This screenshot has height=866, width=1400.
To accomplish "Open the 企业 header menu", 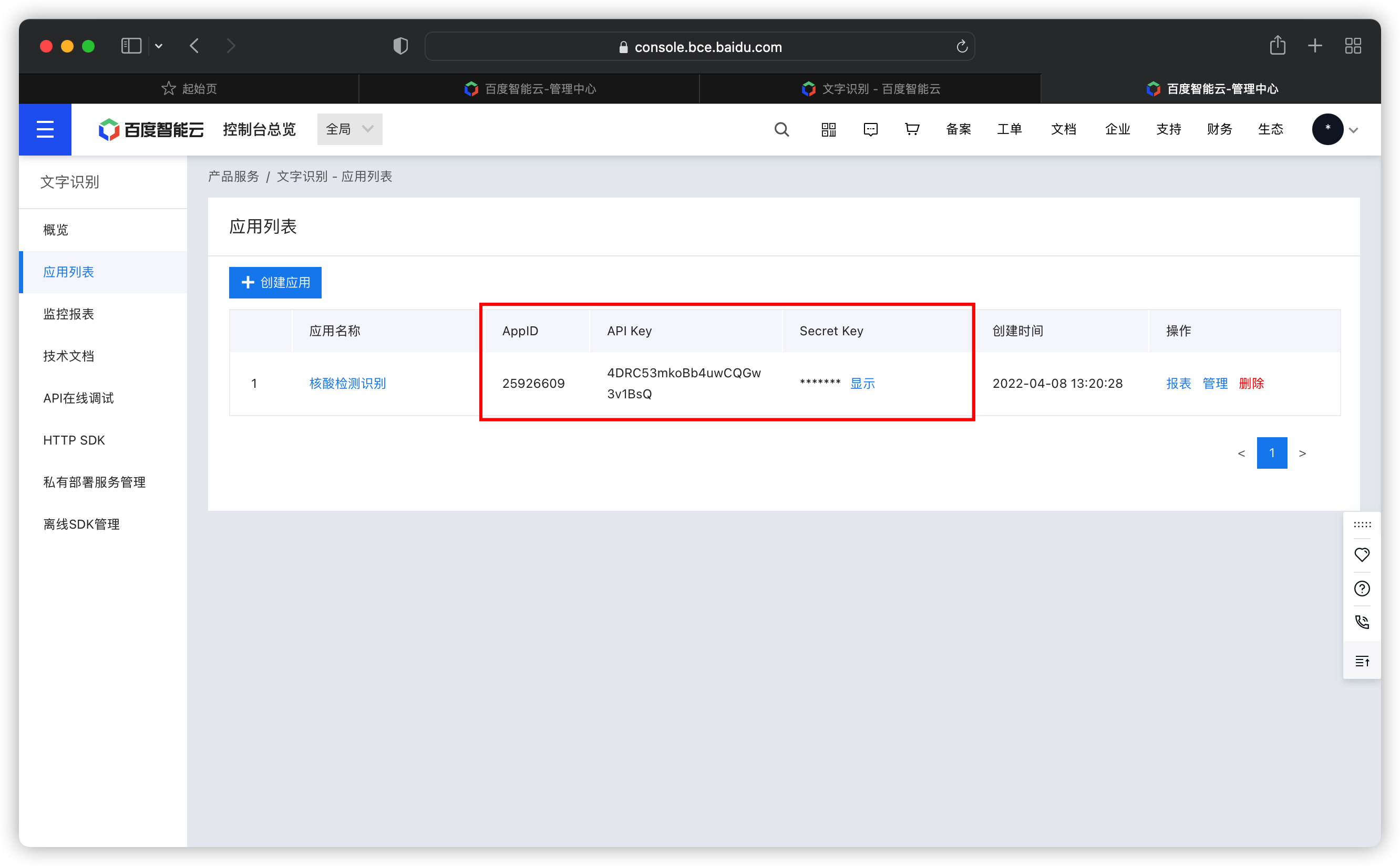I will pyautogui.click(x=1117, y=129).
